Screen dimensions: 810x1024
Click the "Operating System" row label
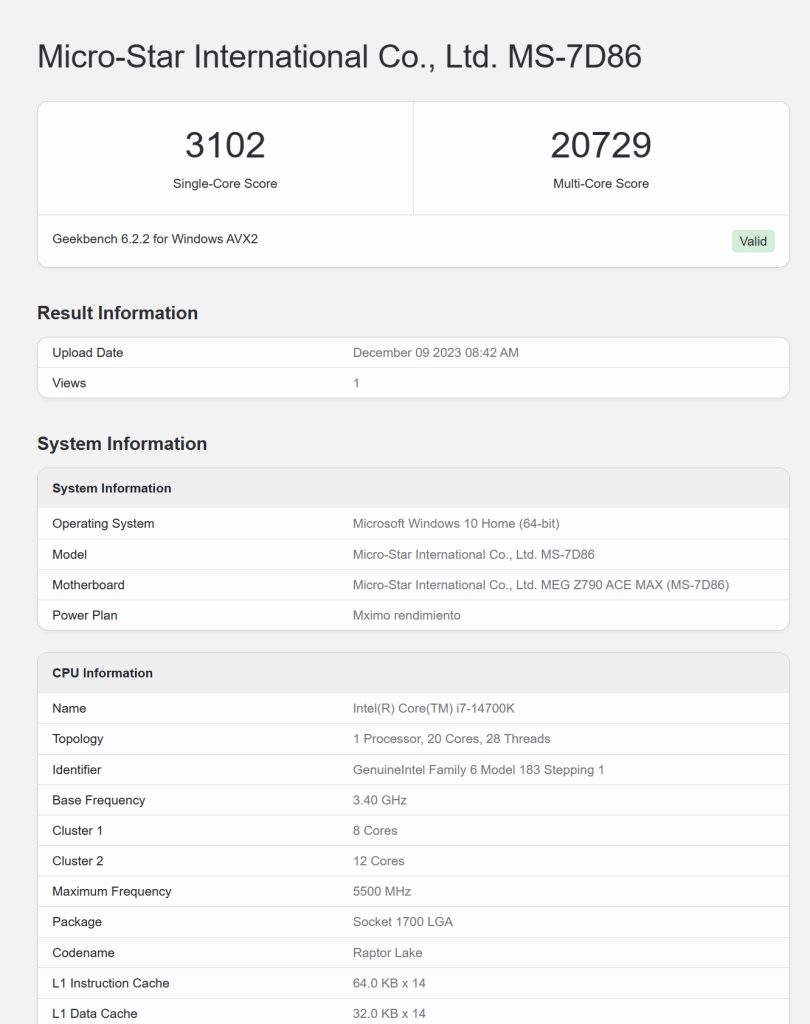click(x=103, y=524)
